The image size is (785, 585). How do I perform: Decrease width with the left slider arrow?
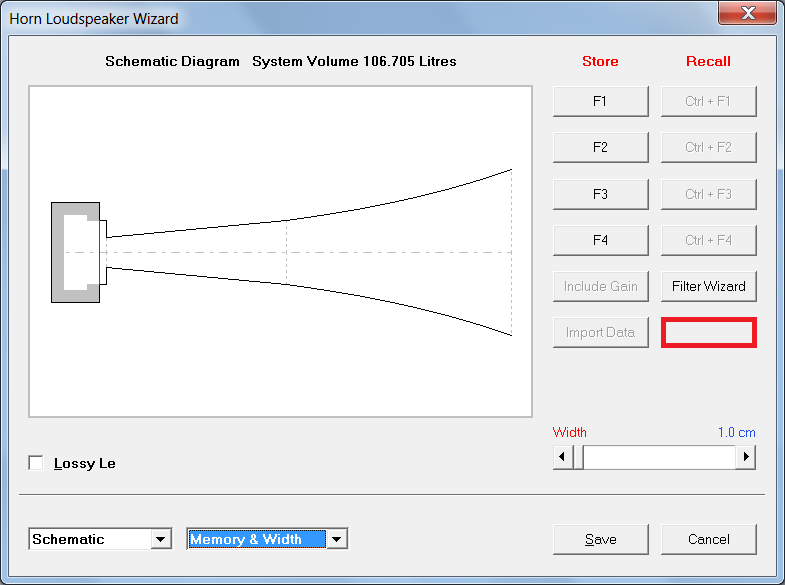pos(563,456)
